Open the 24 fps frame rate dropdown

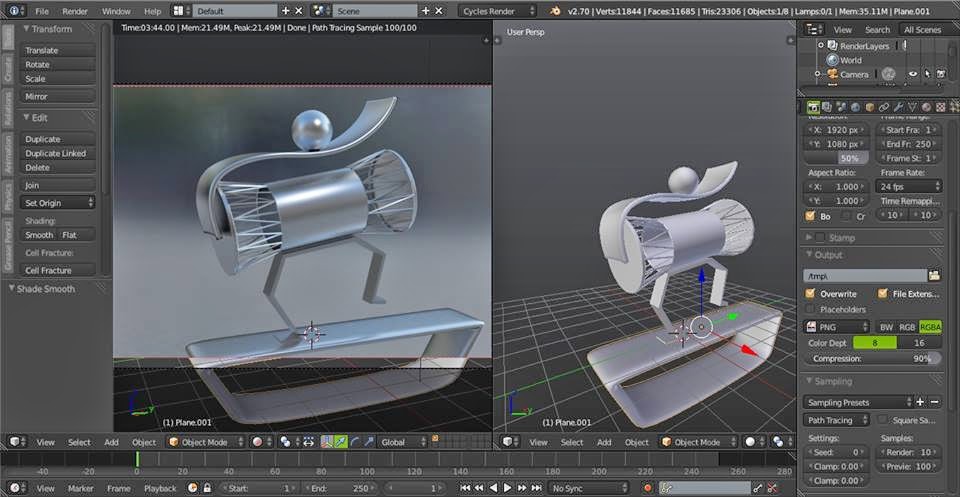[909, 187]
